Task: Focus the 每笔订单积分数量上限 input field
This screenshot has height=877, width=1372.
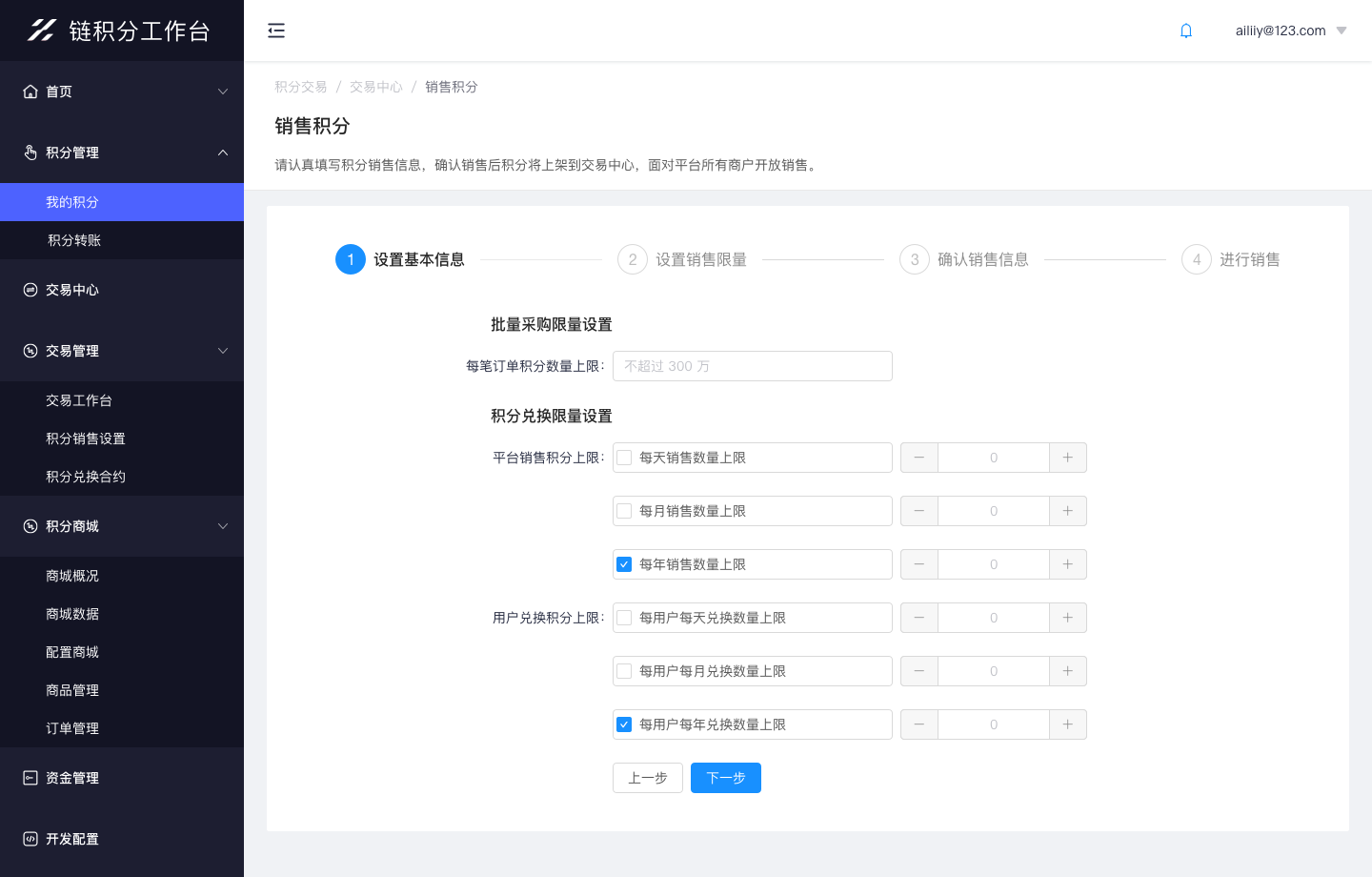Action: pos(753,366)
